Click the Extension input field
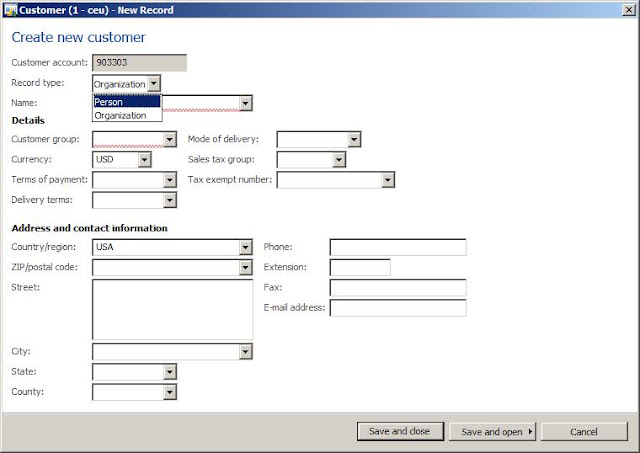 pyautogui.click(x=360, y=267)
